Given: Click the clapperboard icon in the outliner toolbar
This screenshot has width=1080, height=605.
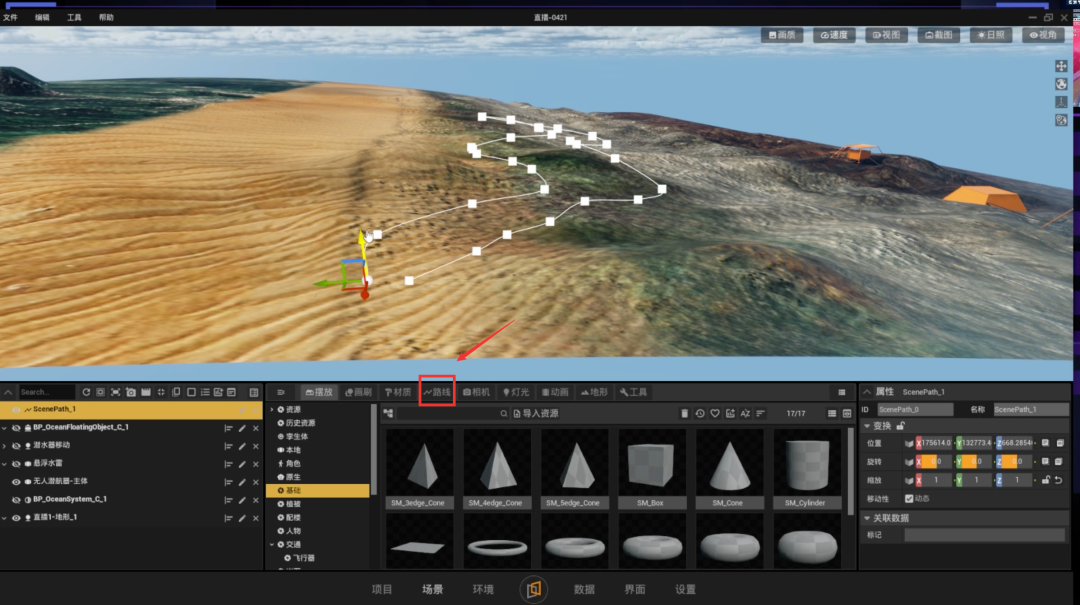Looking at the screenshot, I should pos(146,392).
